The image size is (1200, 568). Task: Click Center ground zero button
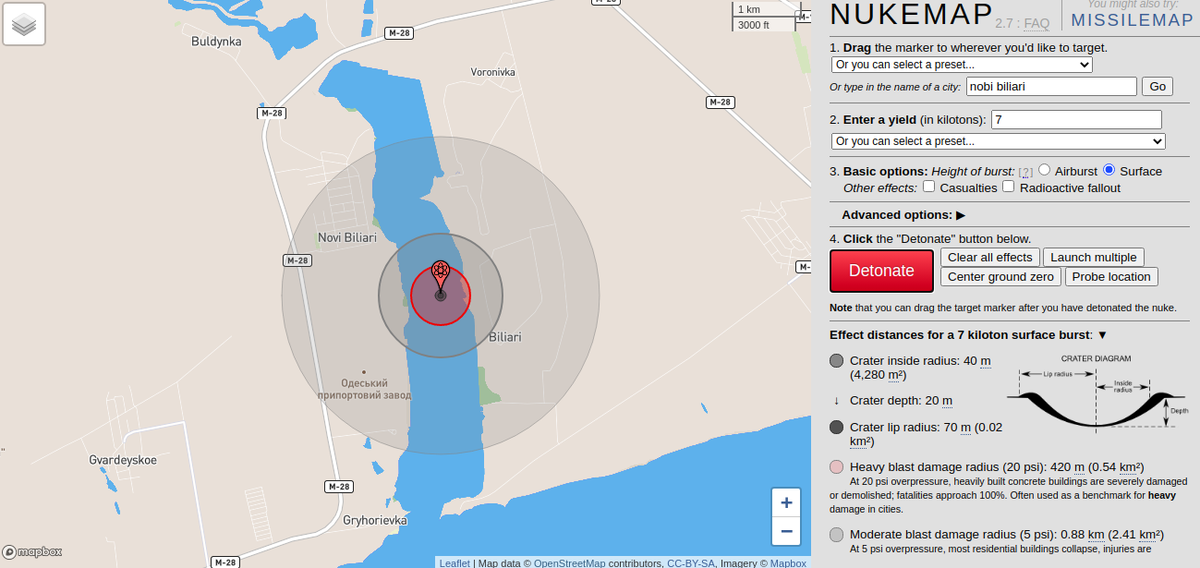(1000, 277)
